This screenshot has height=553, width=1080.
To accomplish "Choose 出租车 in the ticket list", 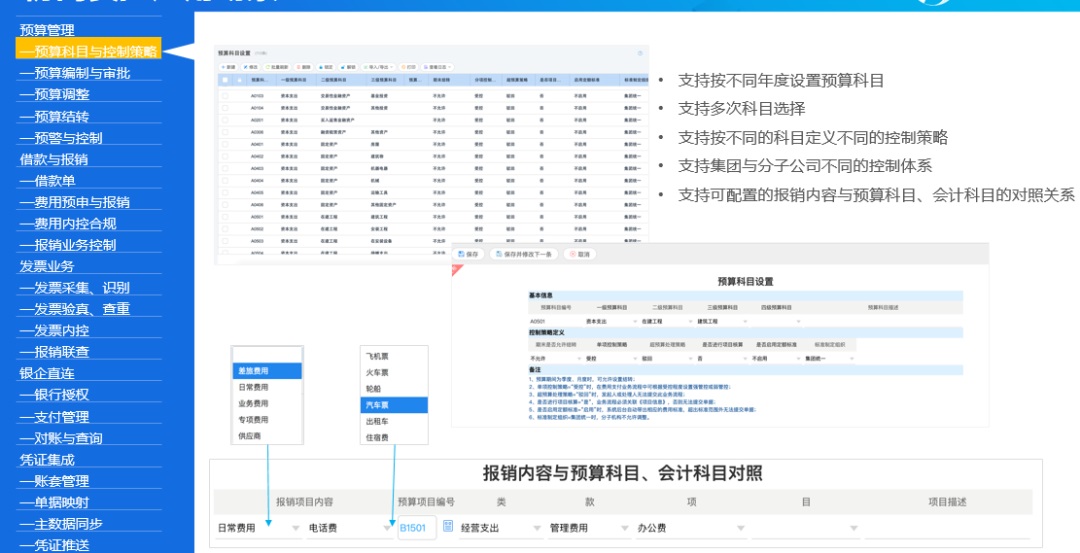I will (394, 421).
